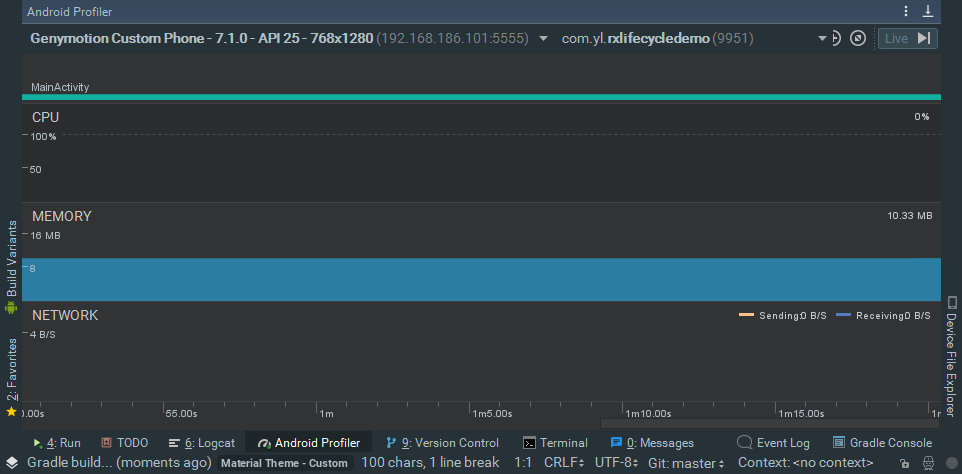Click the 10.33 MB memory value
The width and height of the screenshot is (962, 474).
(910, 216)
